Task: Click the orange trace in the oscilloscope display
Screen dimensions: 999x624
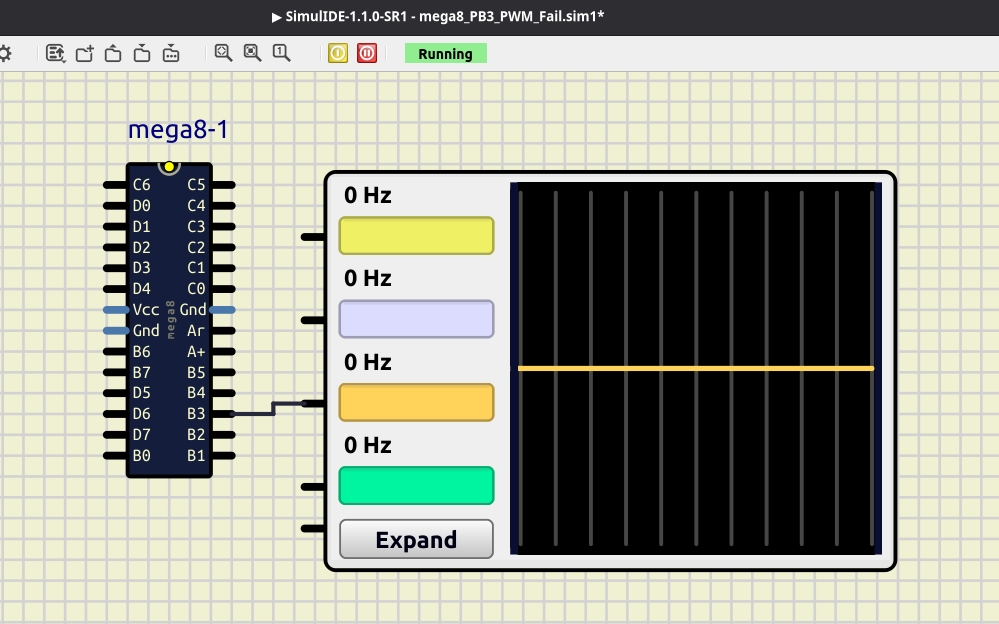Action: pos(695,369)
